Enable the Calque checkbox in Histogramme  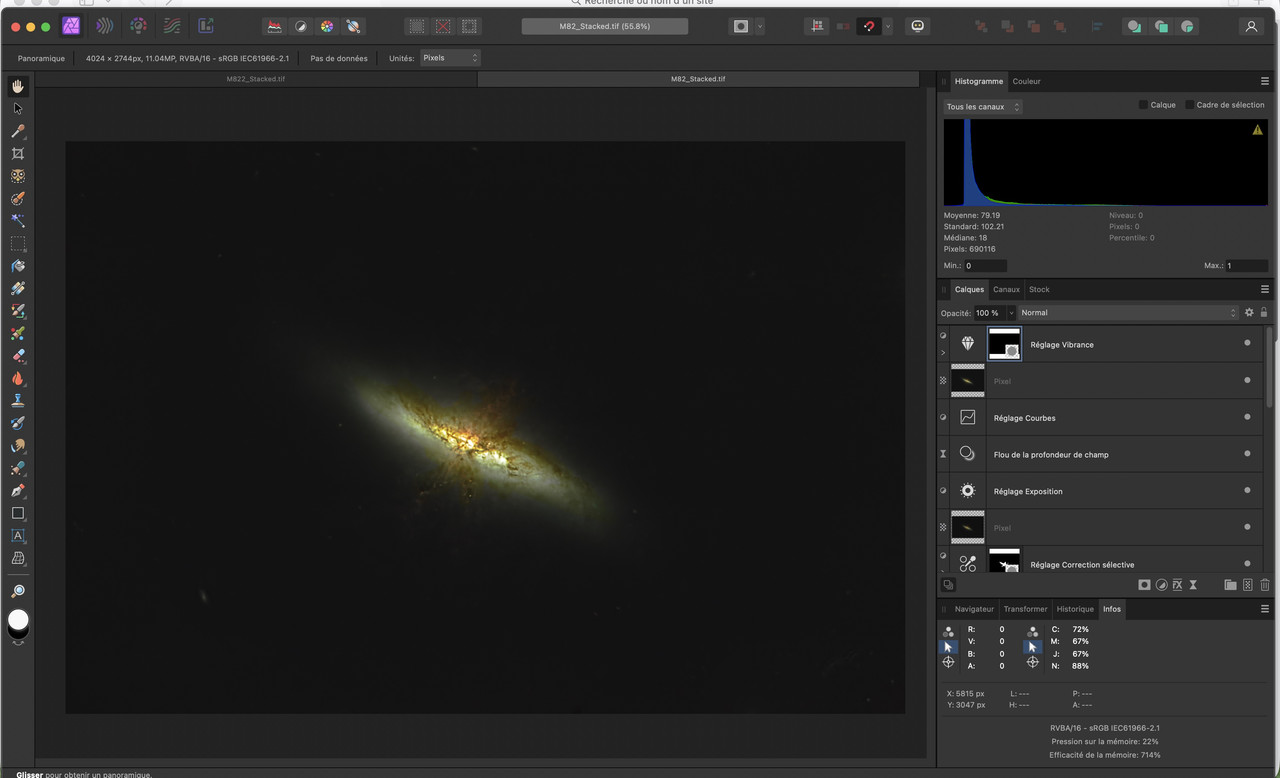coord(1143,105)
